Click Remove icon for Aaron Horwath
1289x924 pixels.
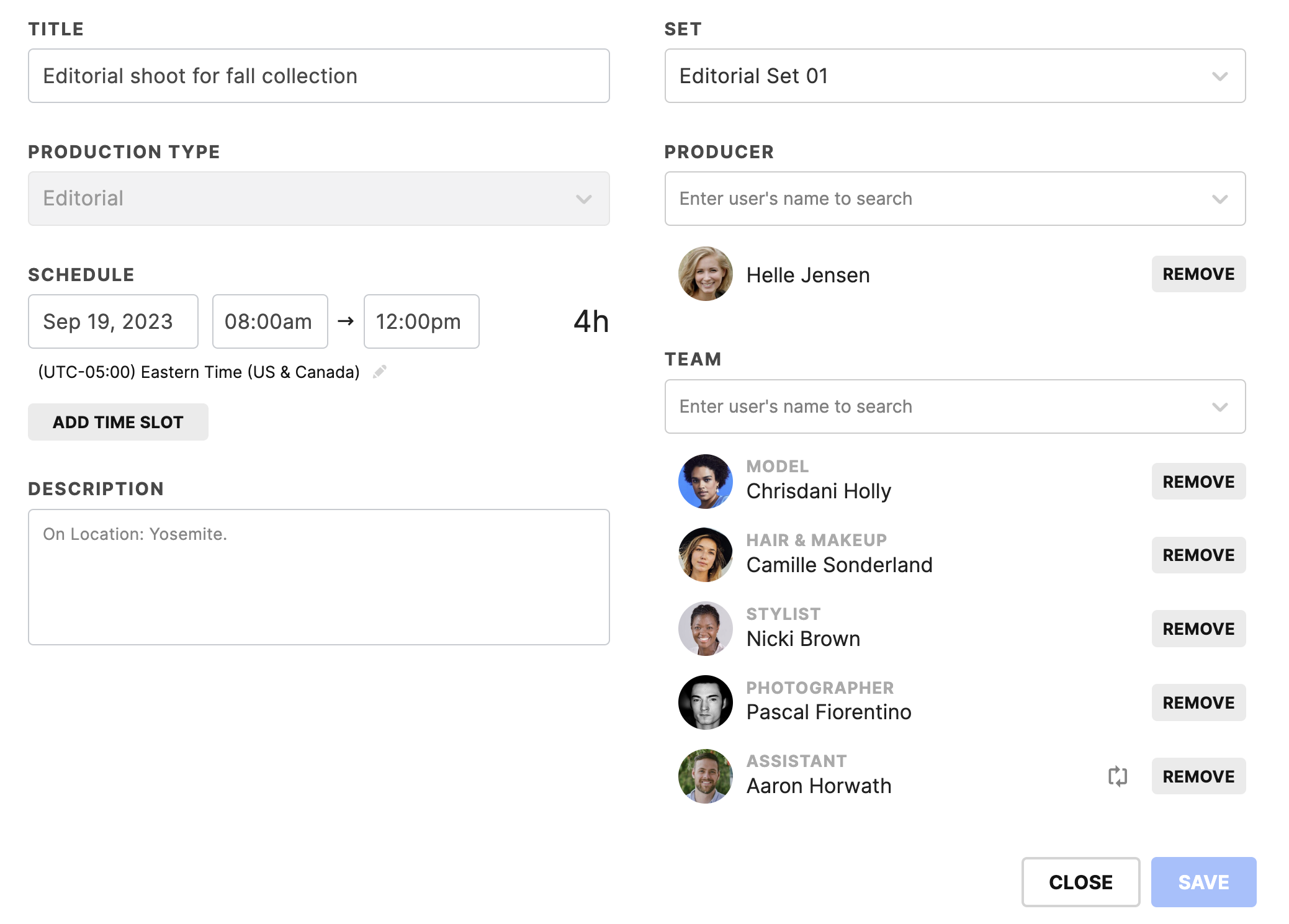tap(1197, 776)
